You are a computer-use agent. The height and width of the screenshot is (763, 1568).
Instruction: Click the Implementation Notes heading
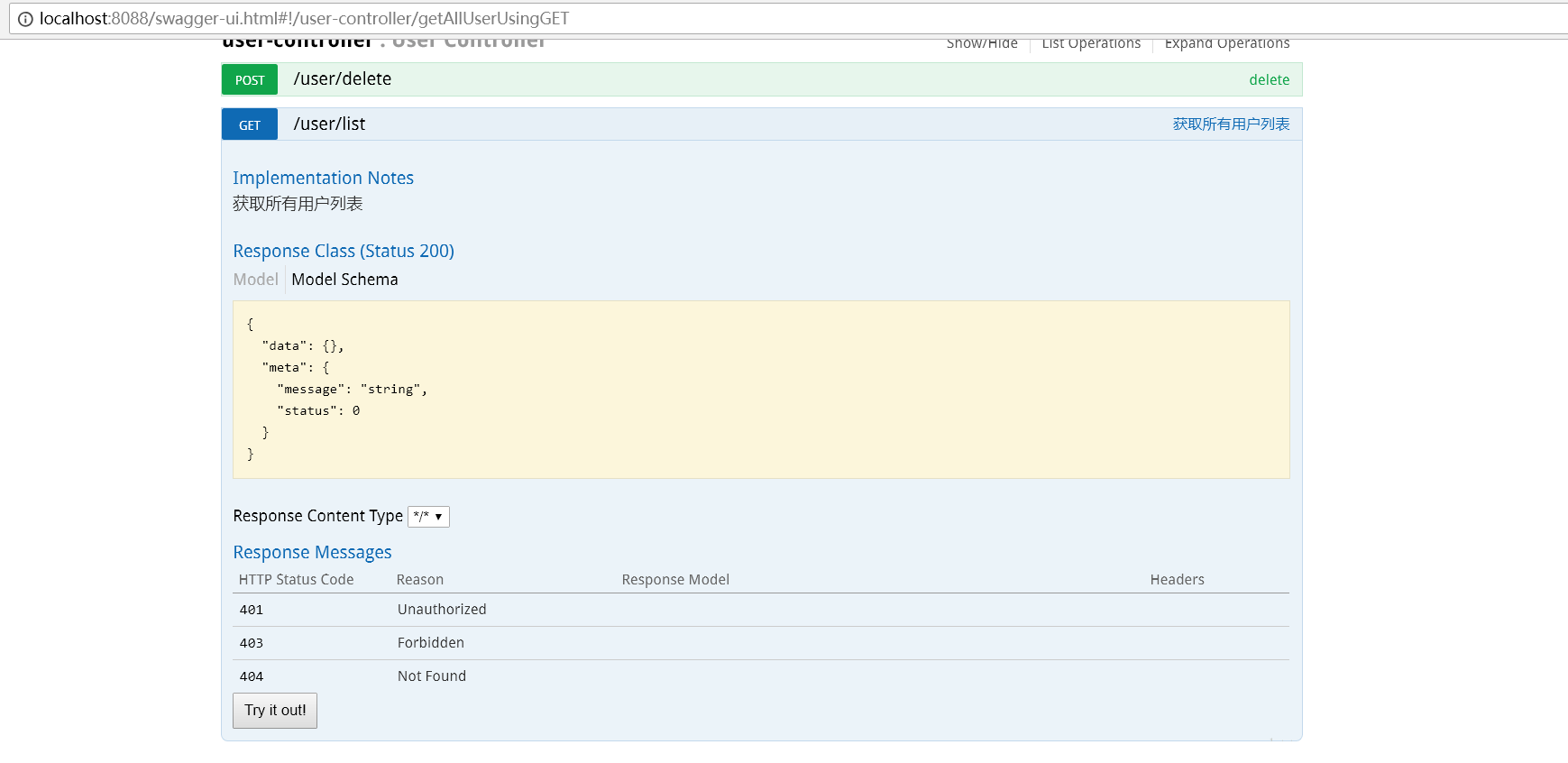point(323,178)
